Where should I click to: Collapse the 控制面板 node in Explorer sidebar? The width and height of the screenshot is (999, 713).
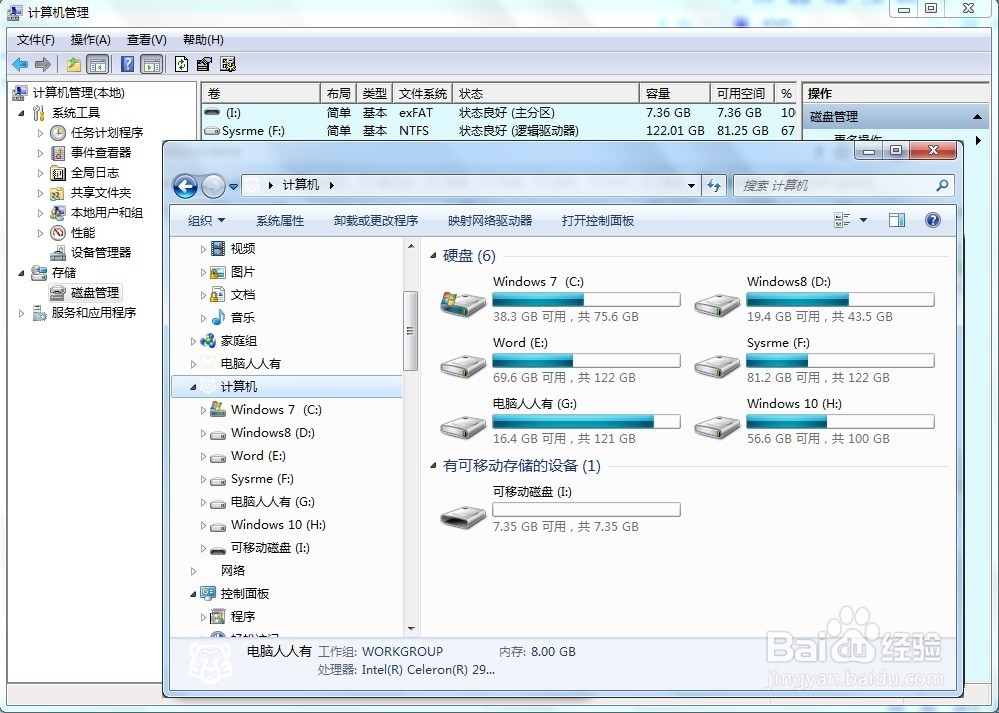193,594
